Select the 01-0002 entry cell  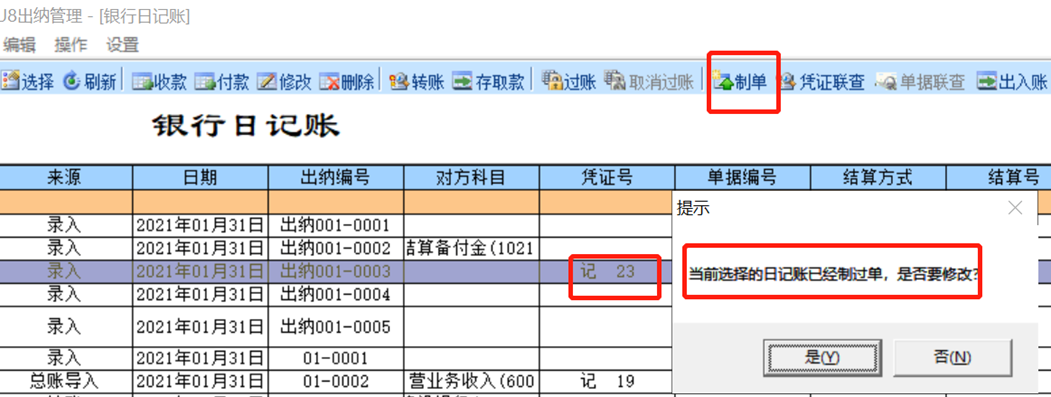pos(336,382)
